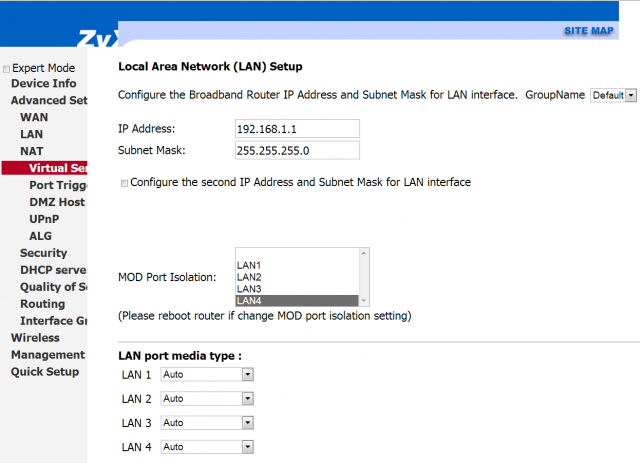This screenshot has width=640, height=463.
Task: Select LAN1 in MOD Port Isolation list
Action: [297, 265]
